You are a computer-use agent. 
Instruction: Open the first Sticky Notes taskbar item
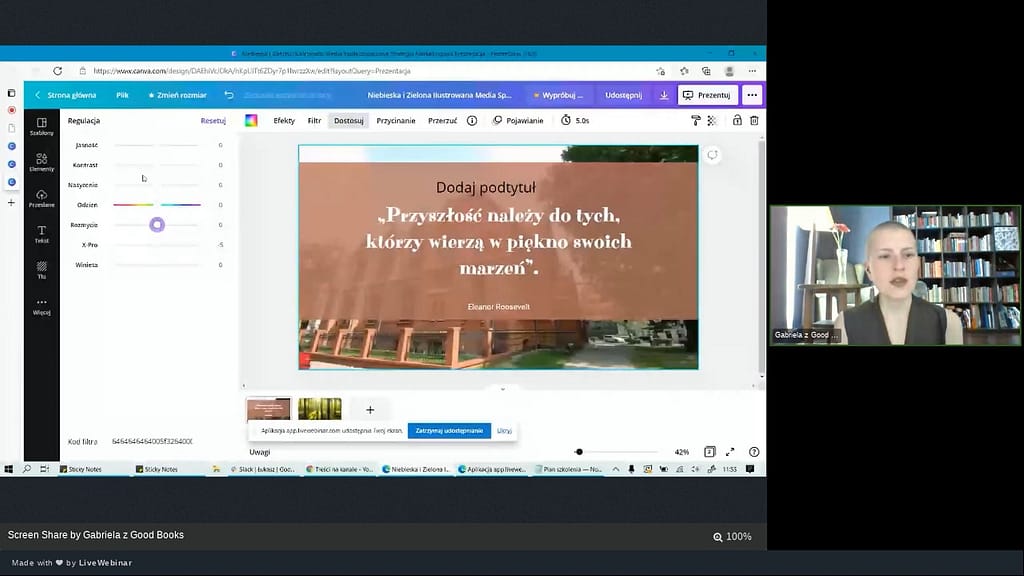pos(80,469)
